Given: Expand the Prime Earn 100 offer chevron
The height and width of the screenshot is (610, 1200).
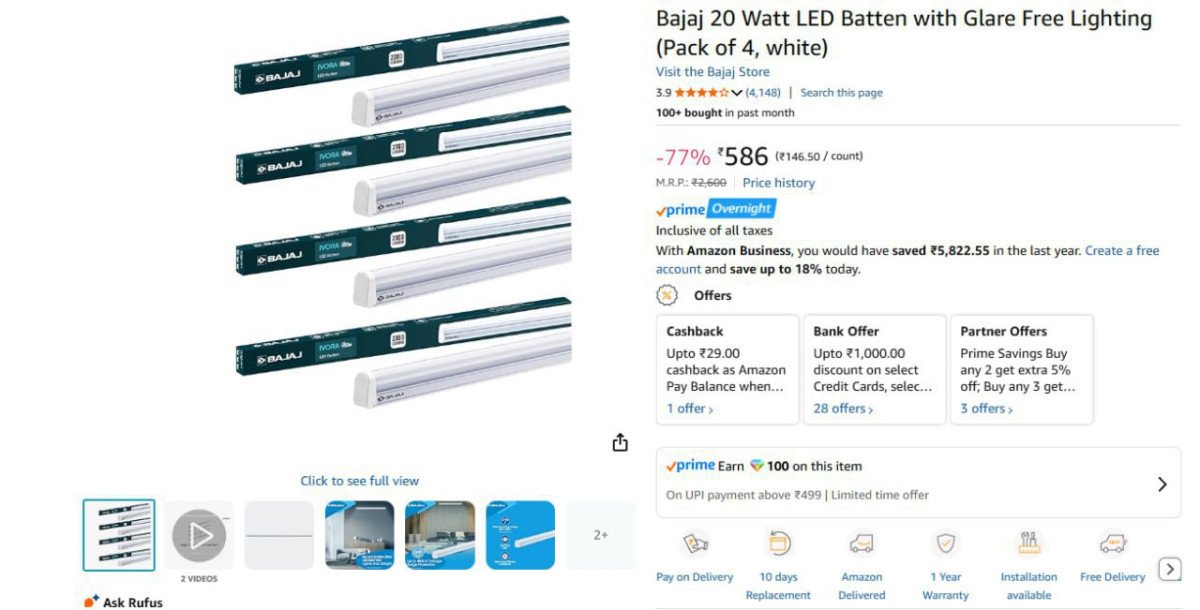Looking at the screenshot, I should 1162,484.
